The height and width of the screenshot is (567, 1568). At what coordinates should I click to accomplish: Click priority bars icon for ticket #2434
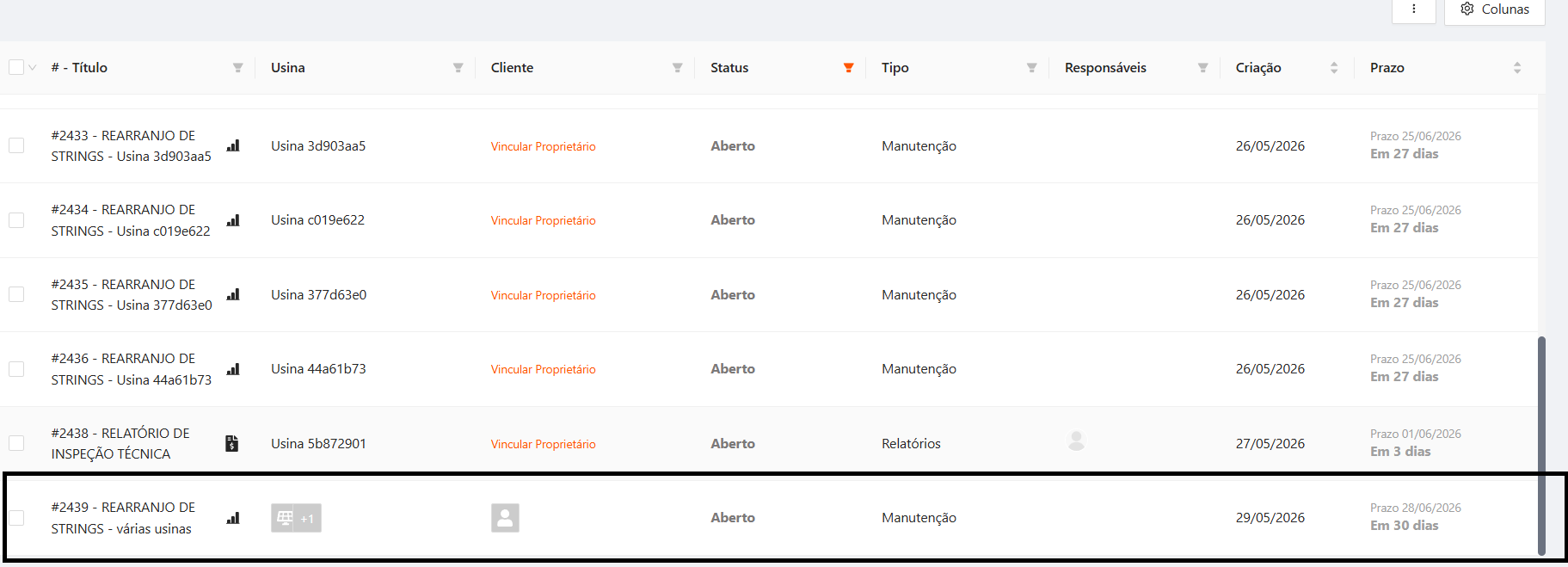[x=233, y=220]
